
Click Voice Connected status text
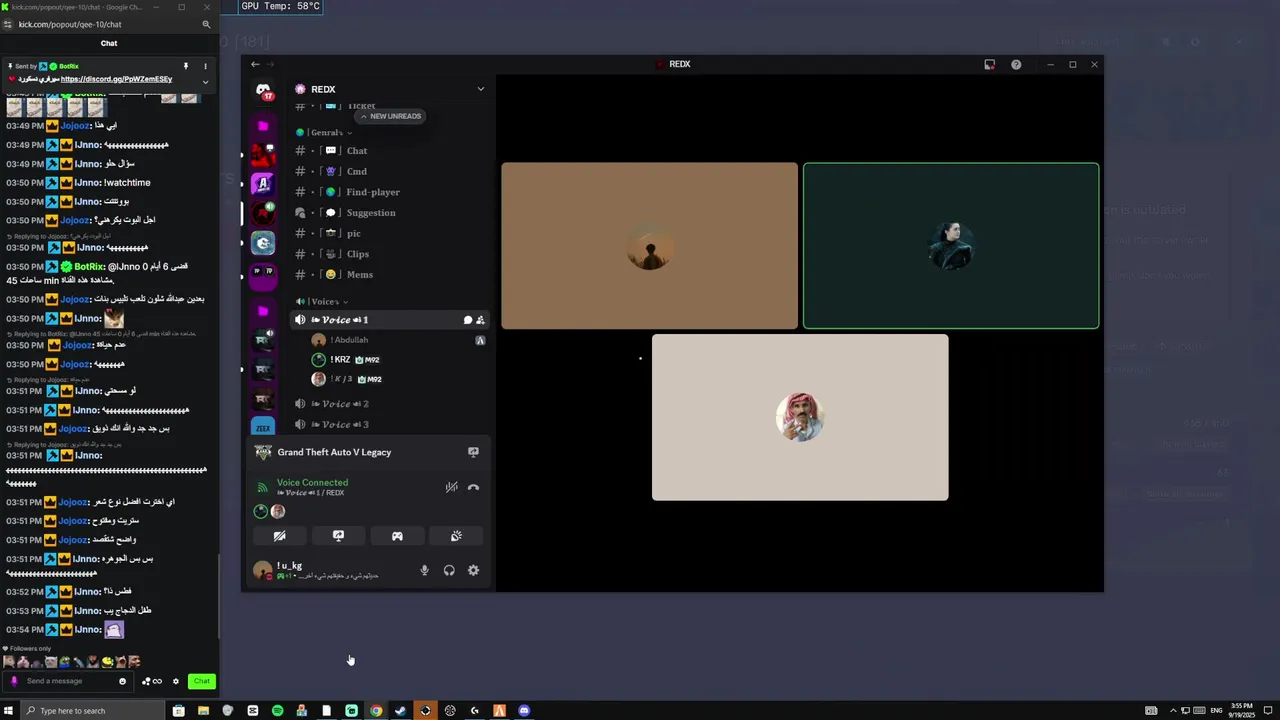tap(312, 482)
